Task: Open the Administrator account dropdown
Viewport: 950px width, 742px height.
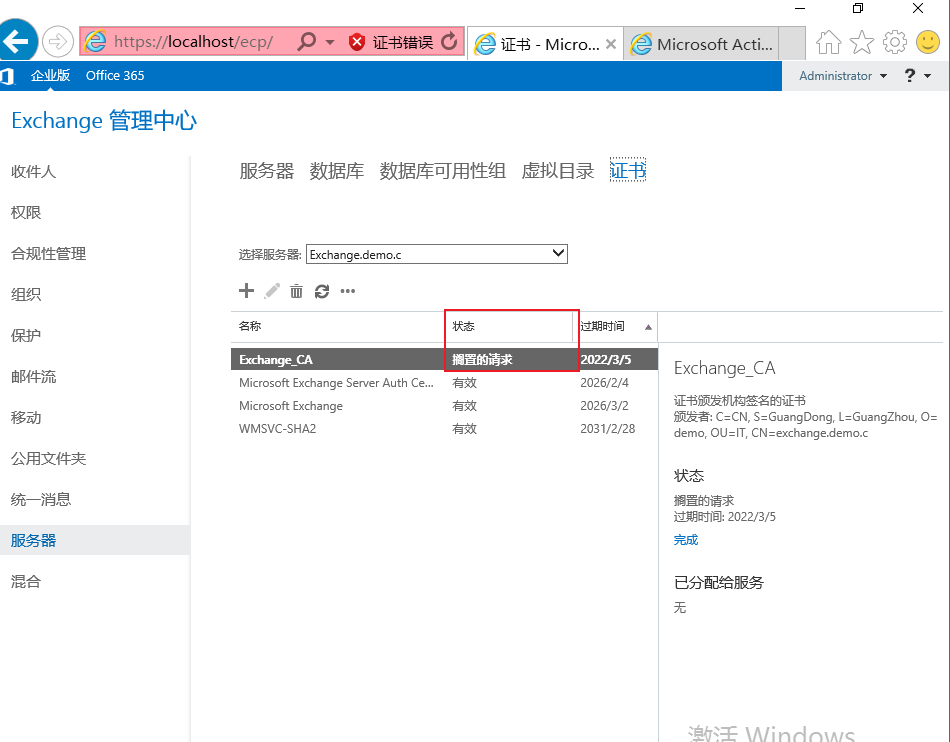Action: click(841, 75)
